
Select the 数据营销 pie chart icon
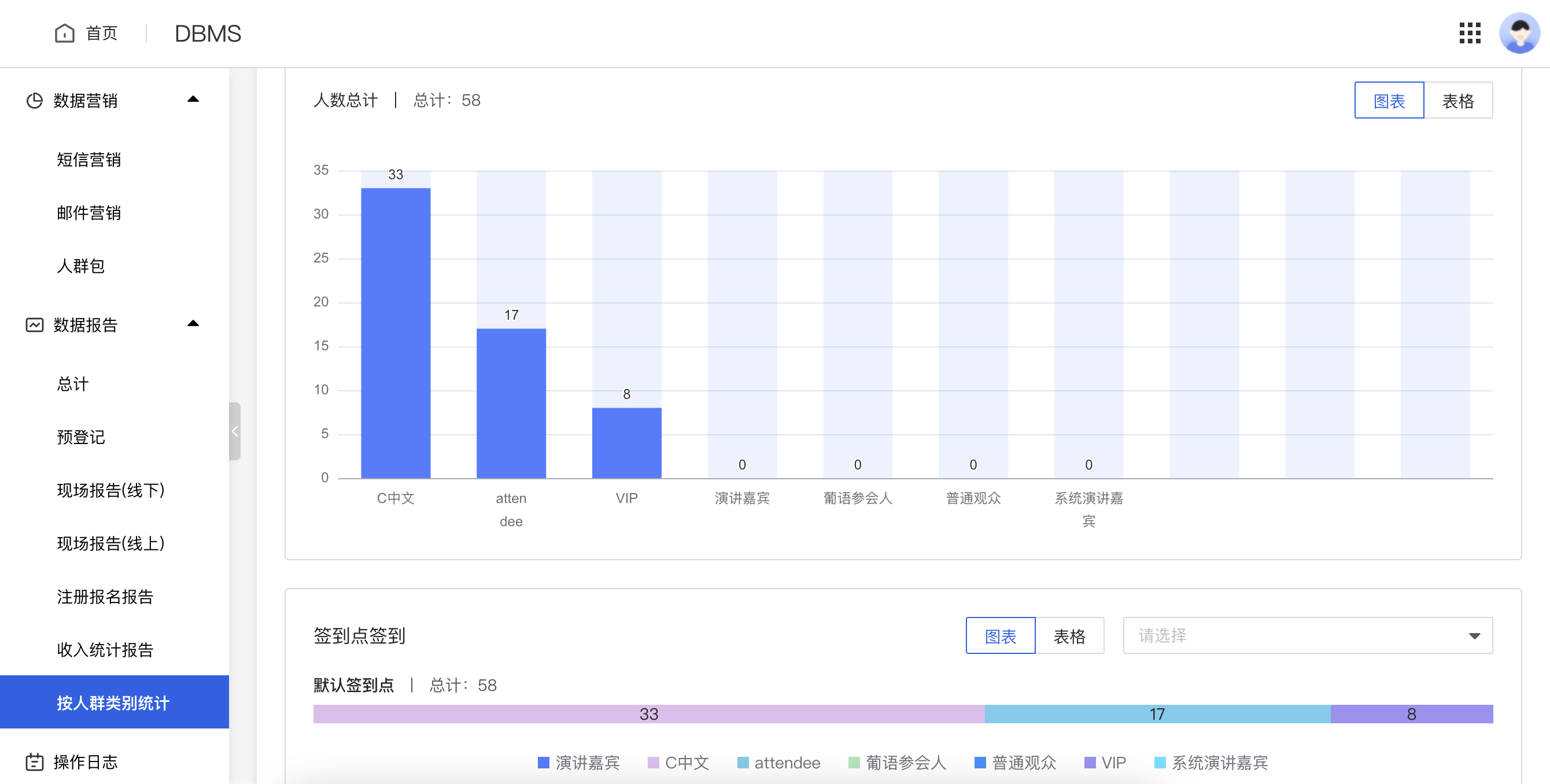(x=34, y=101)
